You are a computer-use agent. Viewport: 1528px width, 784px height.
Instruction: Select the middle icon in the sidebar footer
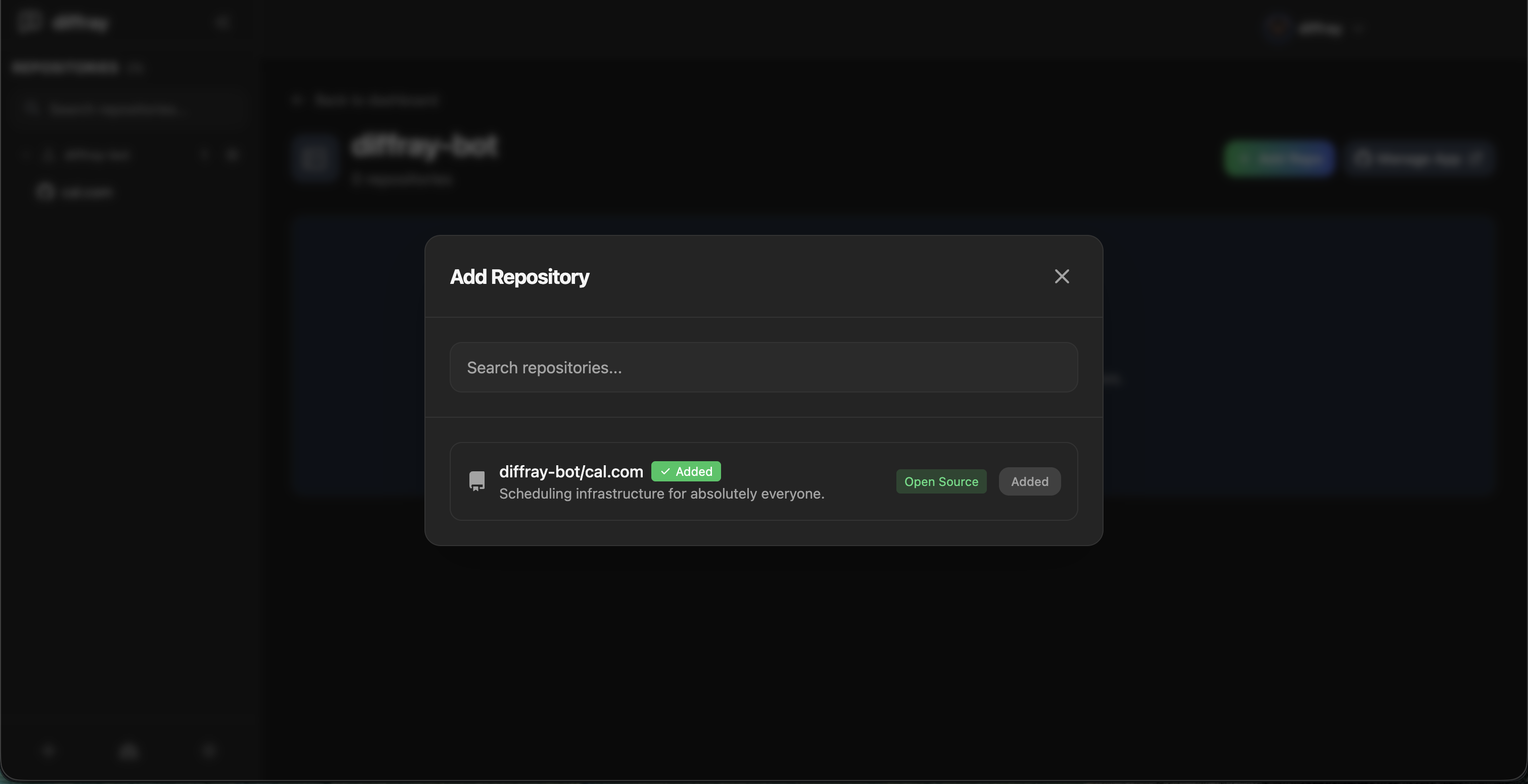pyautogui.click(x=128, y=750)
